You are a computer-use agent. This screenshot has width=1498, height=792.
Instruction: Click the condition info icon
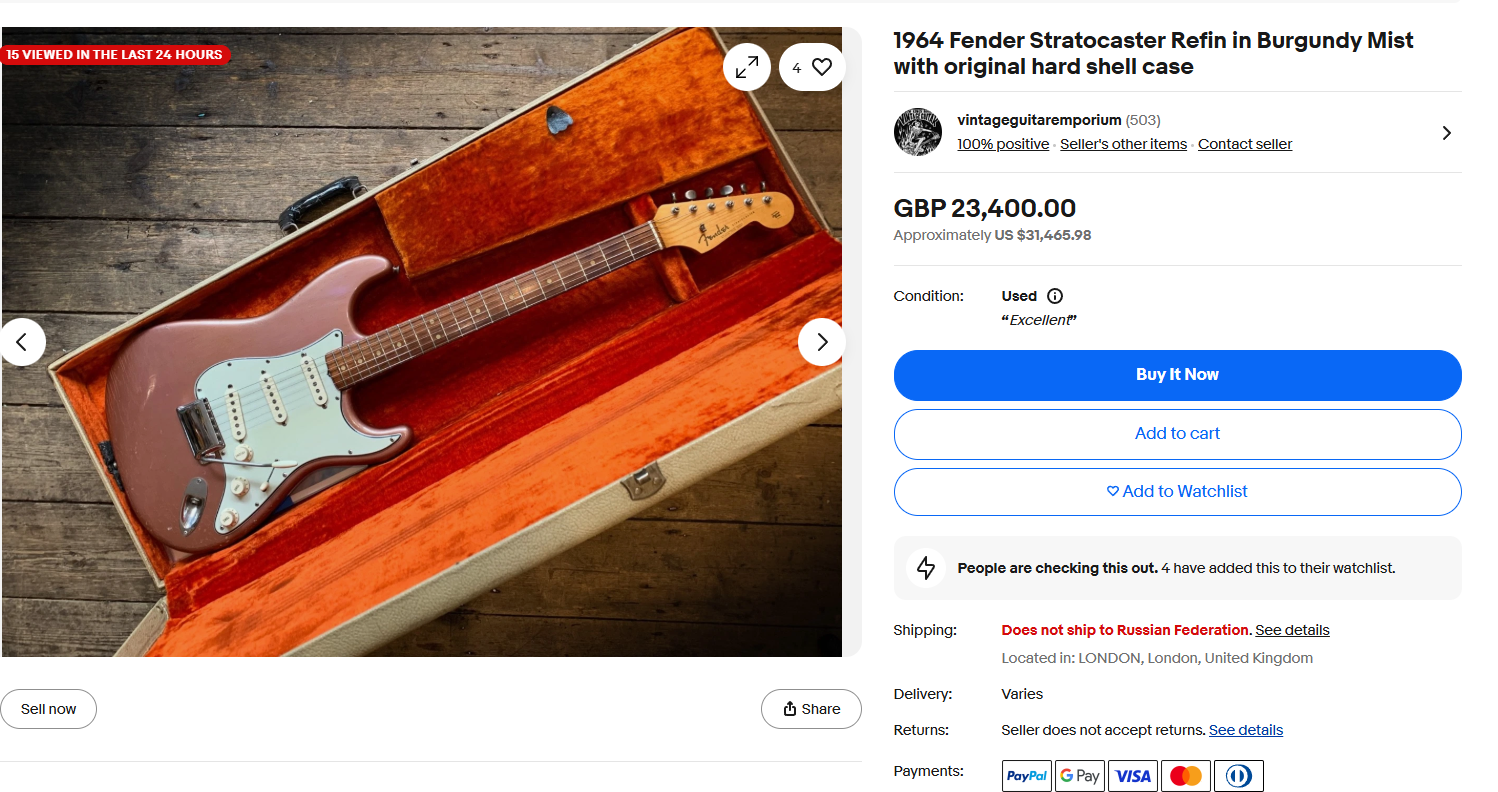(1054, 296)
